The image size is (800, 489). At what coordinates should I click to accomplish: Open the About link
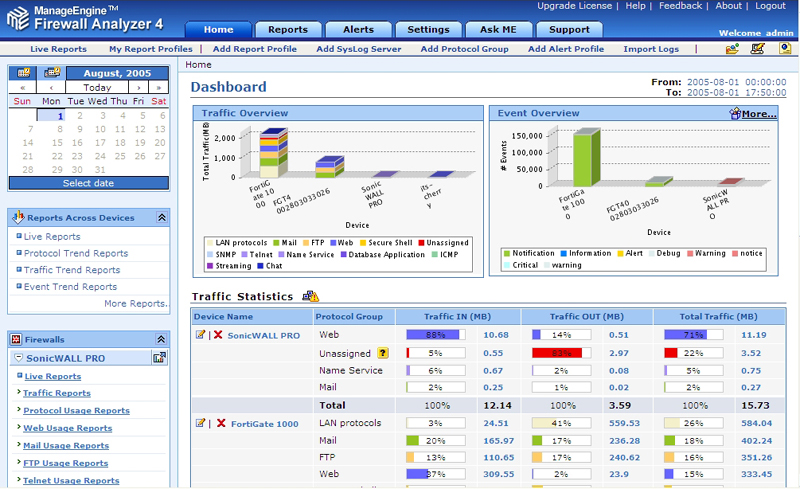coord(729,6)
